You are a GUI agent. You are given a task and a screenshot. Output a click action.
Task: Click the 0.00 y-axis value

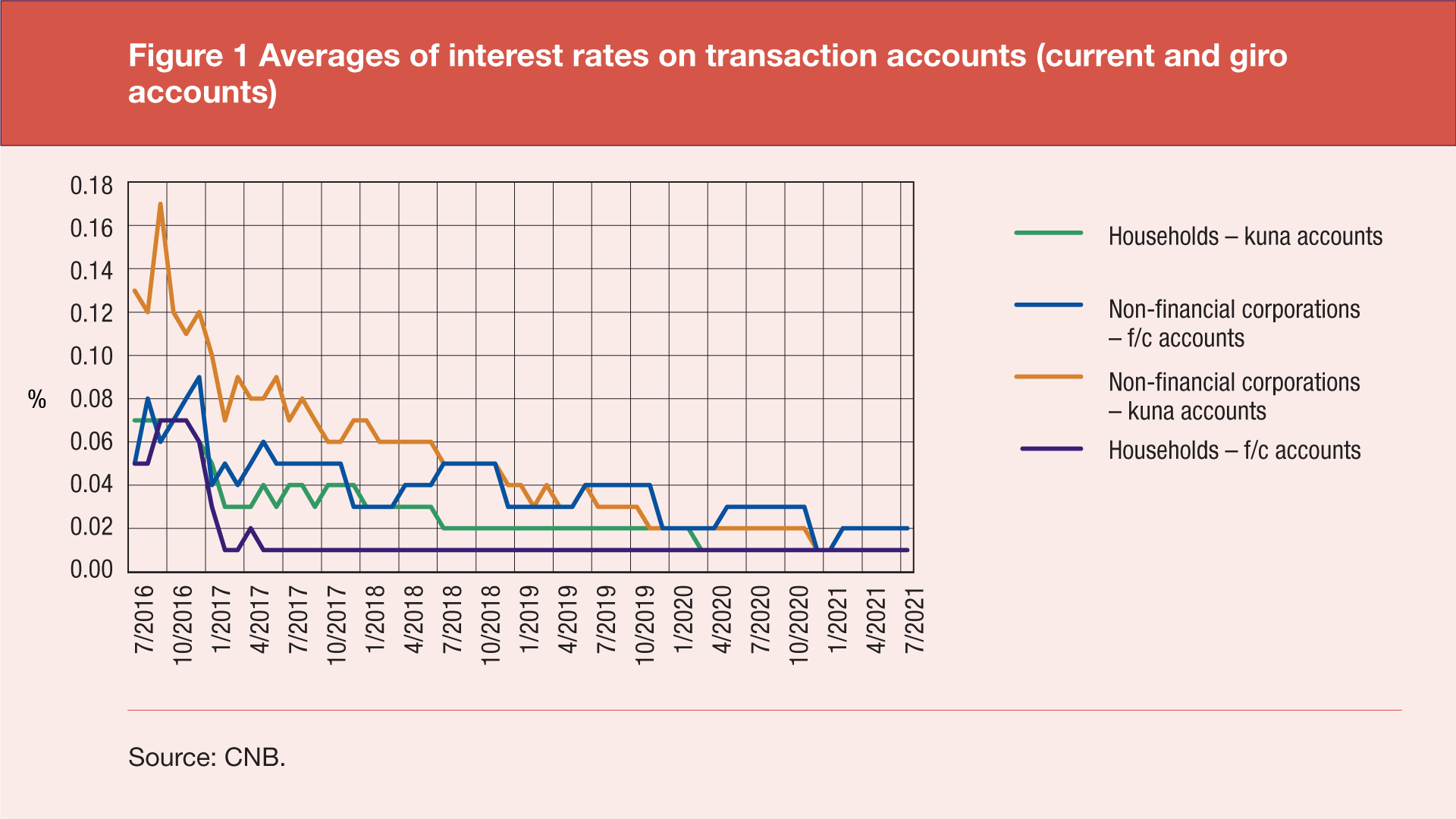coord(91,570)
